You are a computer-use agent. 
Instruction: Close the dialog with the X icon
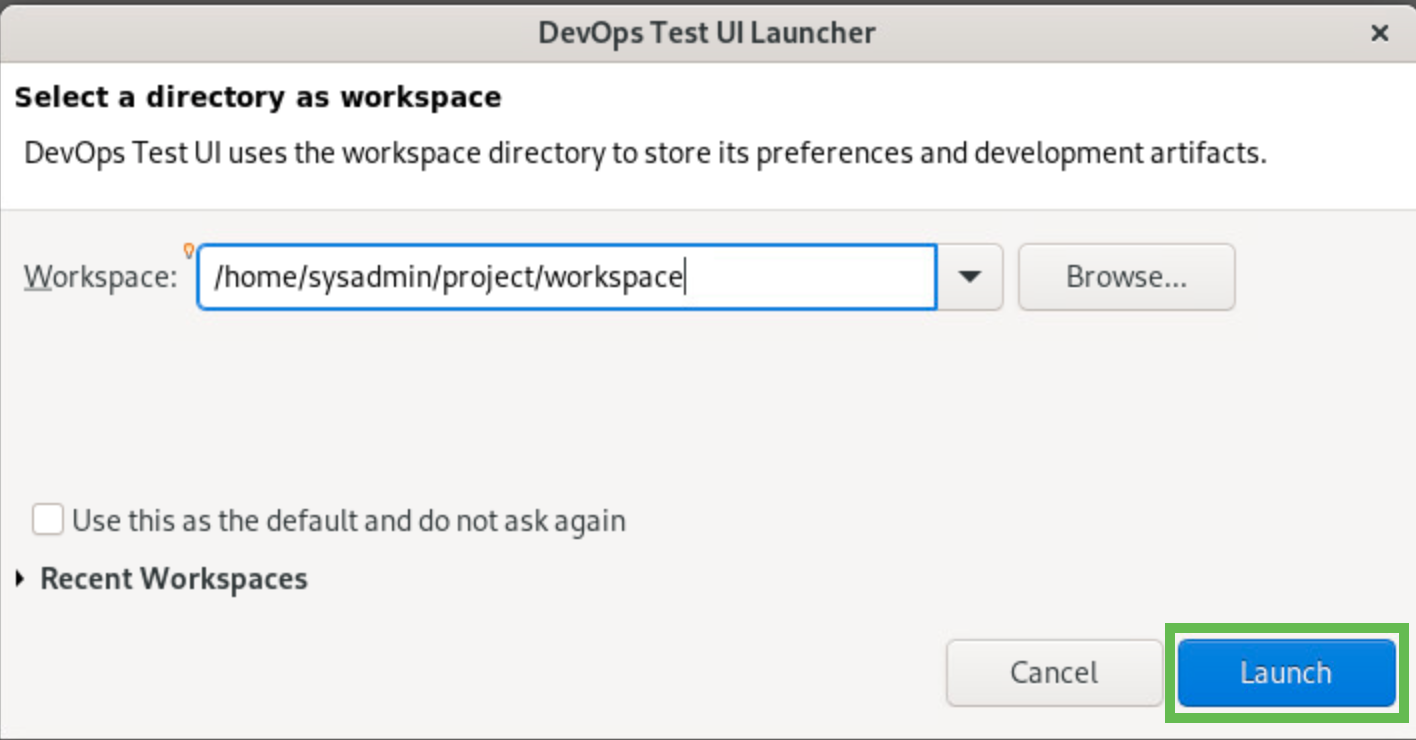pyautogui.click(x=1379, y=33)
